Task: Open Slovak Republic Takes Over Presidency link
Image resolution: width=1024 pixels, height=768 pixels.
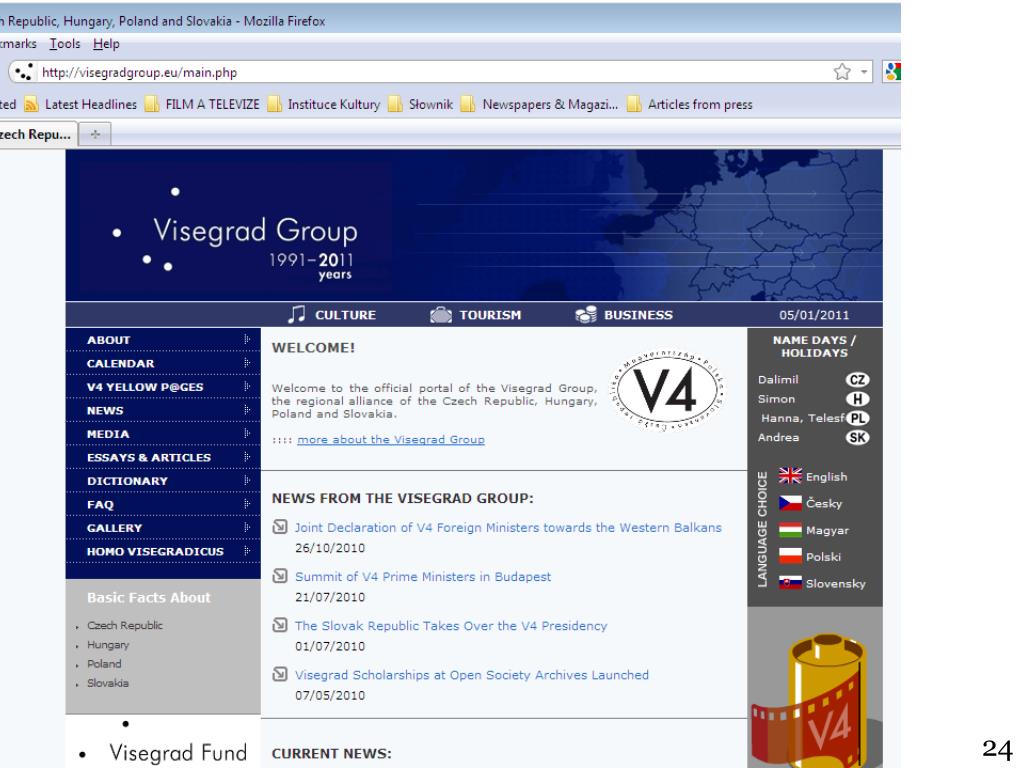Action: (451, 626)
